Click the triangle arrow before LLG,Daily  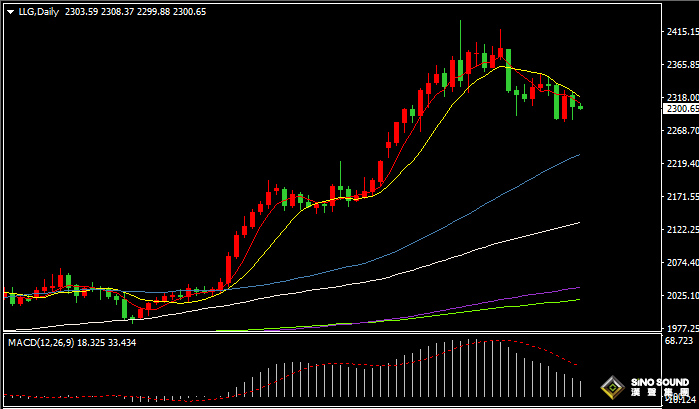9,12
